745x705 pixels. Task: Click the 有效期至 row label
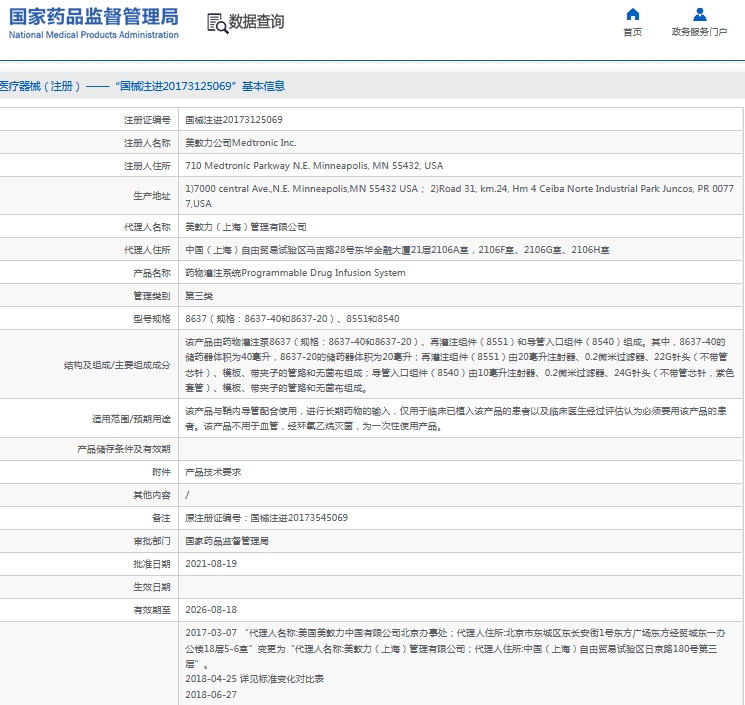[152, 610]
